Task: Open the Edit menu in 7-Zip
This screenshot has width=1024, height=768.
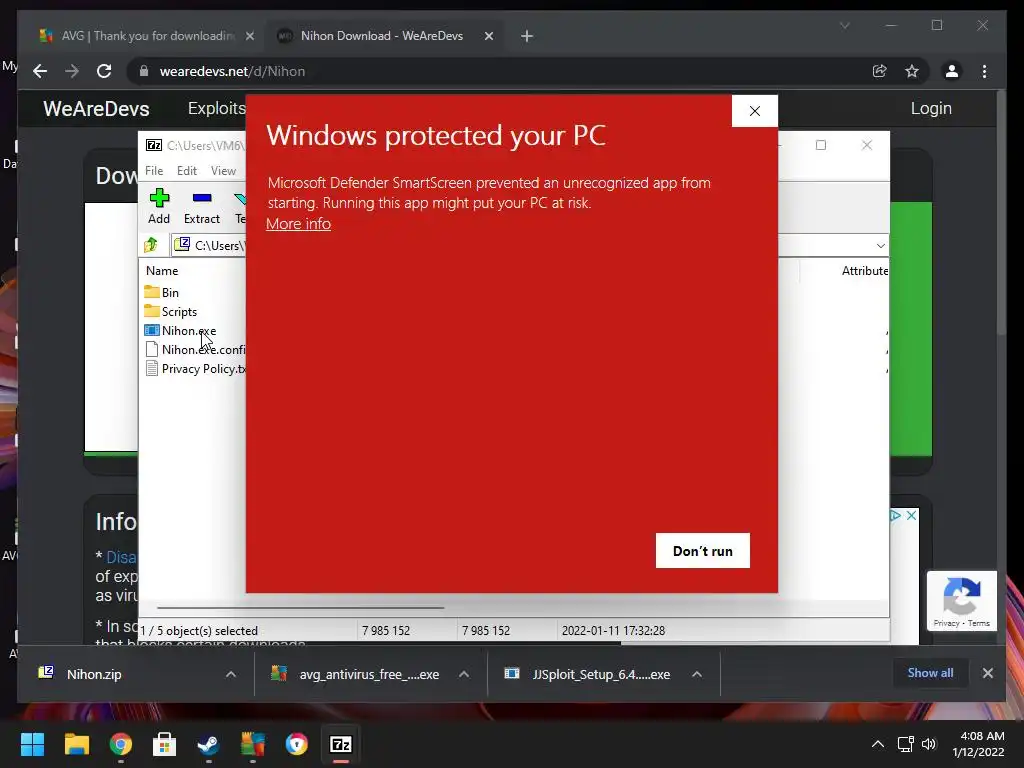Action: pyautogui.click(x=187, y=170)
